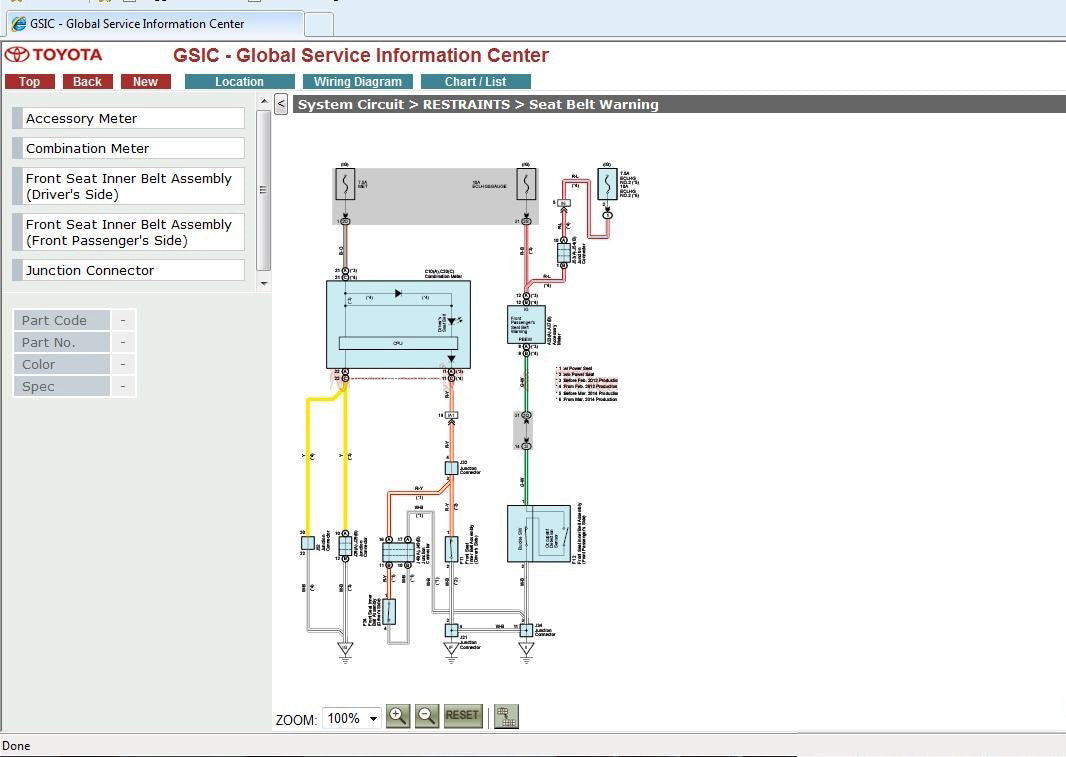This screenshot has height=757, width=1066.
Task: Click the GSIC browser tab
Action: click(x=150, y=23)
